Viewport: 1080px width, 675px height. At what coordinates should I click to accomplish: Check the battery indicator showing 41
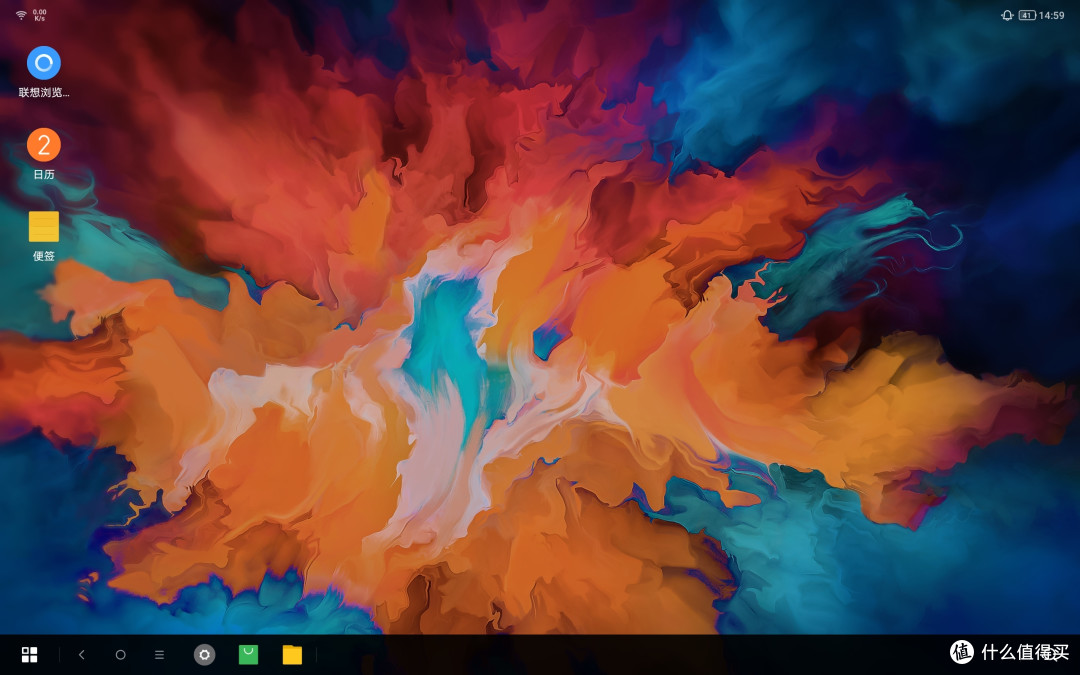click(1027, 15)
